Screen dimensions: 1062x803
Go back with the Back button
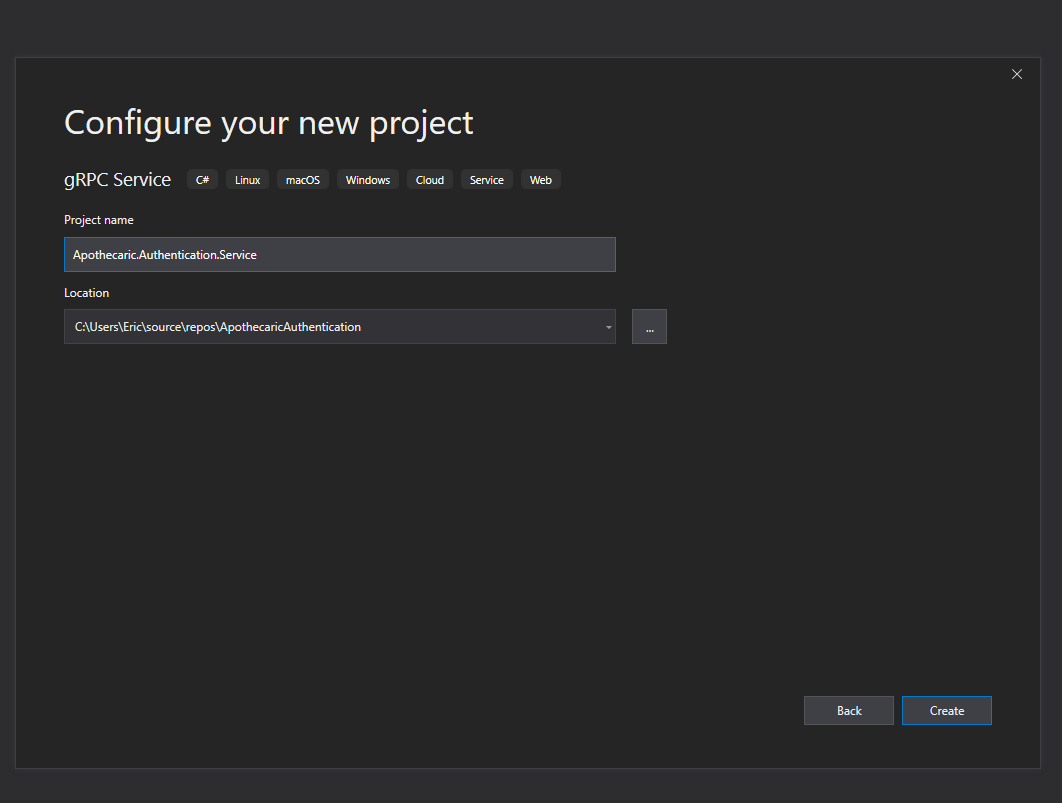[x=848, y=711]
